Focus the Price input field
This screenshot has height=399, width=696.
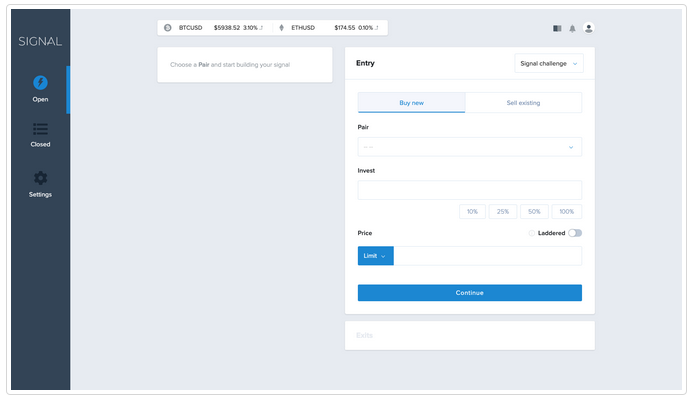pyautogui.click(x=487, y=256)
